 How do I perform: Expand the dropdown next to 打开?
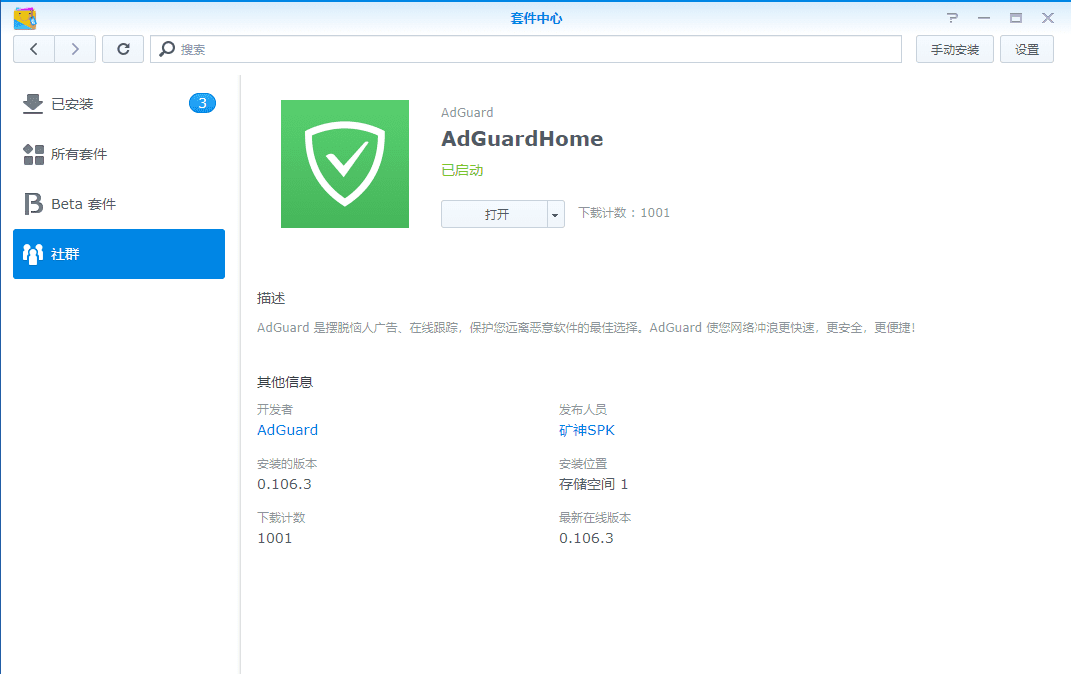pyautogui.click(x=553, y=213)
